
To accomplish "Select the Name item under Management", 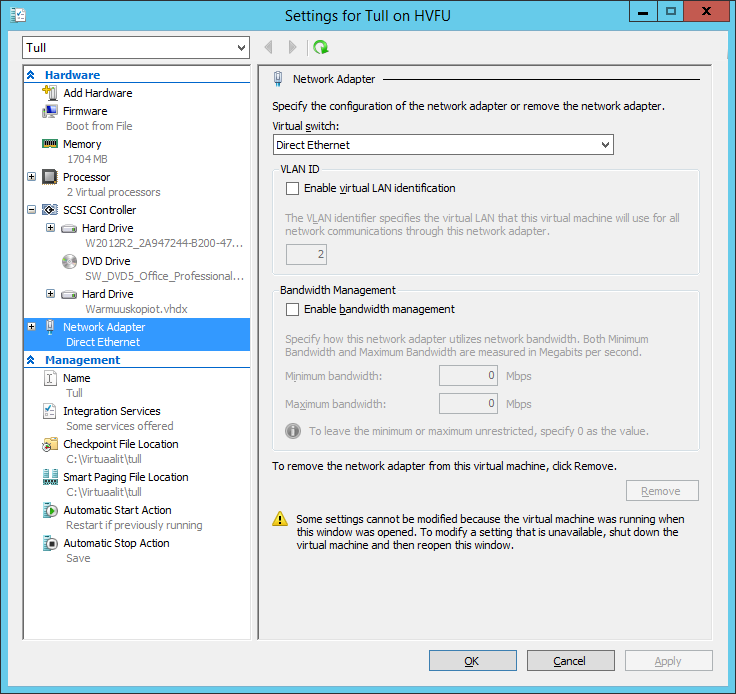I will click(76, 378).
